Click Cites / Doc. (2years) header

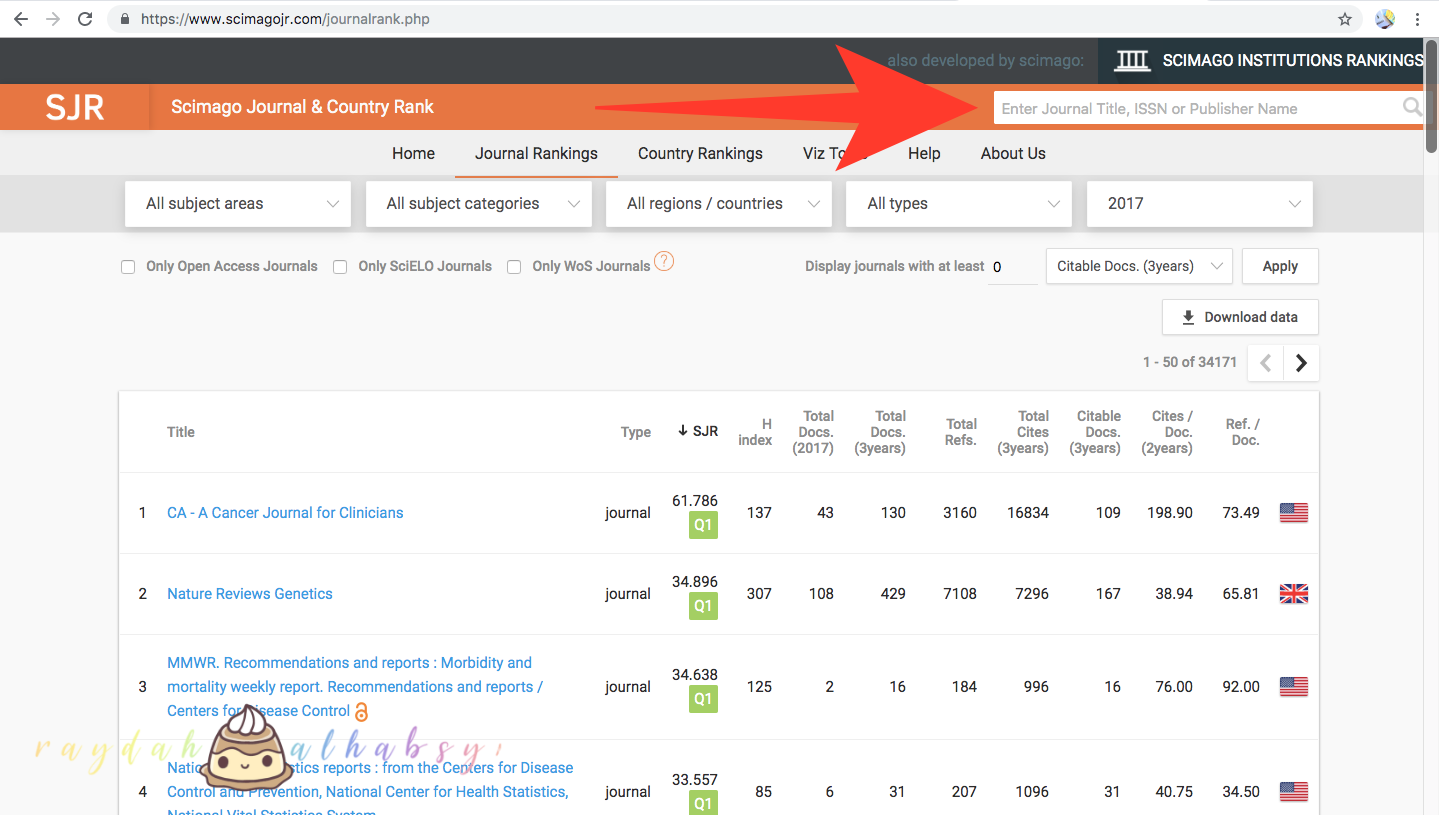(1167, 432)
